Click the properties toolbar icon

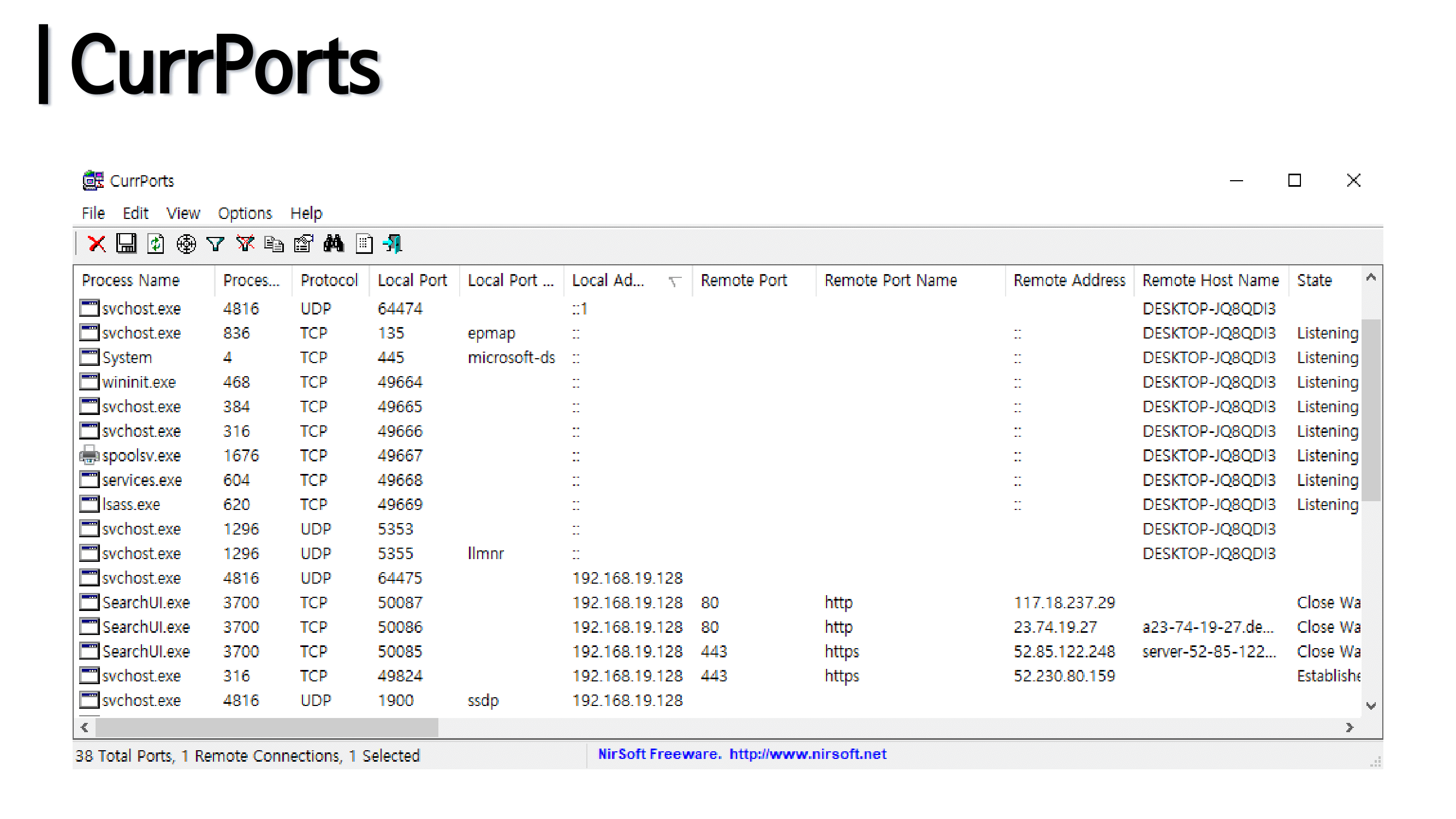[x=304, y=244]
